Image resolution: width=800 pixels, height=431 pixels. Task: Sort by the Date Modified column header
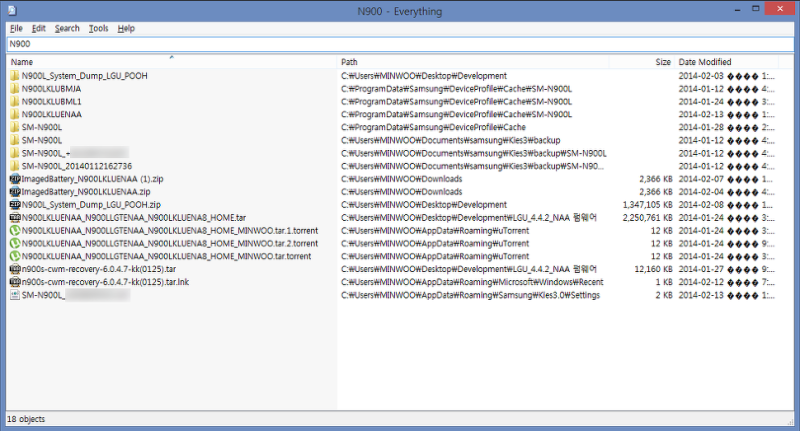click(x=727, y=62)
